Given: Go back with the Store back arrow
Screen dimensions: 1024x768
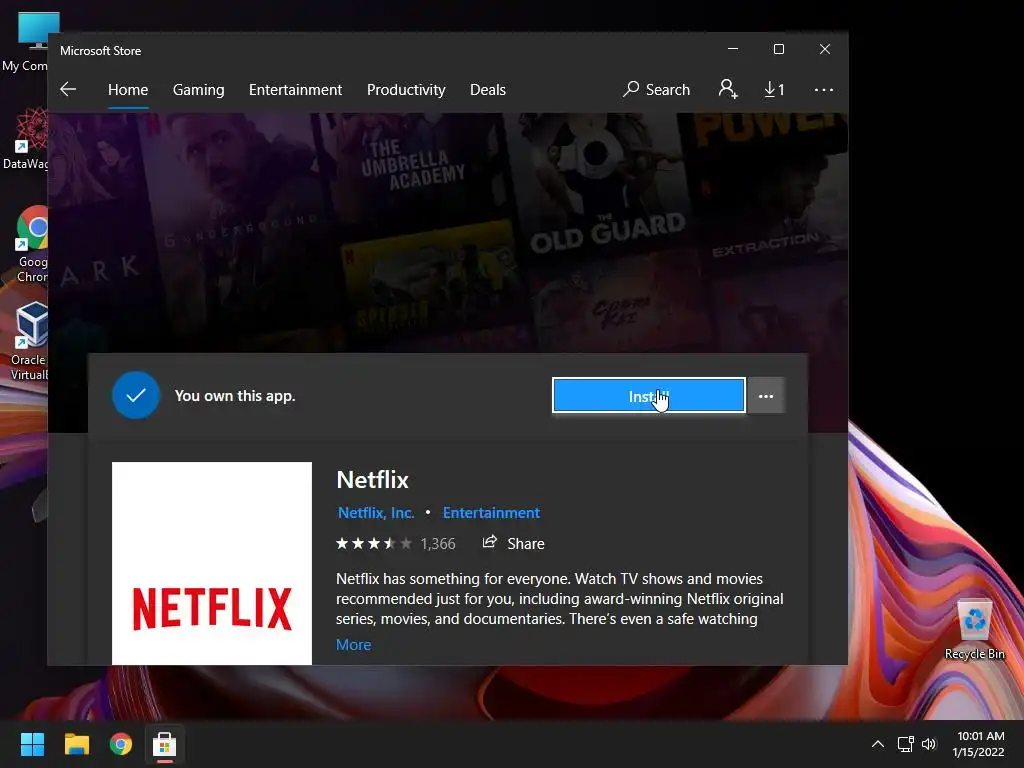Looking at the screenshot, I should [68, 89].
